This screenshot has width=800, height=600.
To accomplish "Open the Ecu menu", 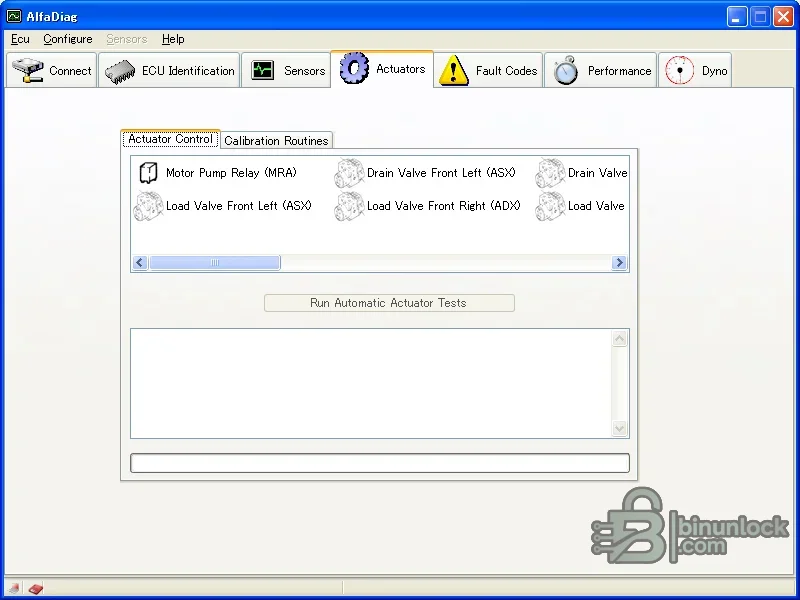I will pyautogui.click(x=20, y=39).
